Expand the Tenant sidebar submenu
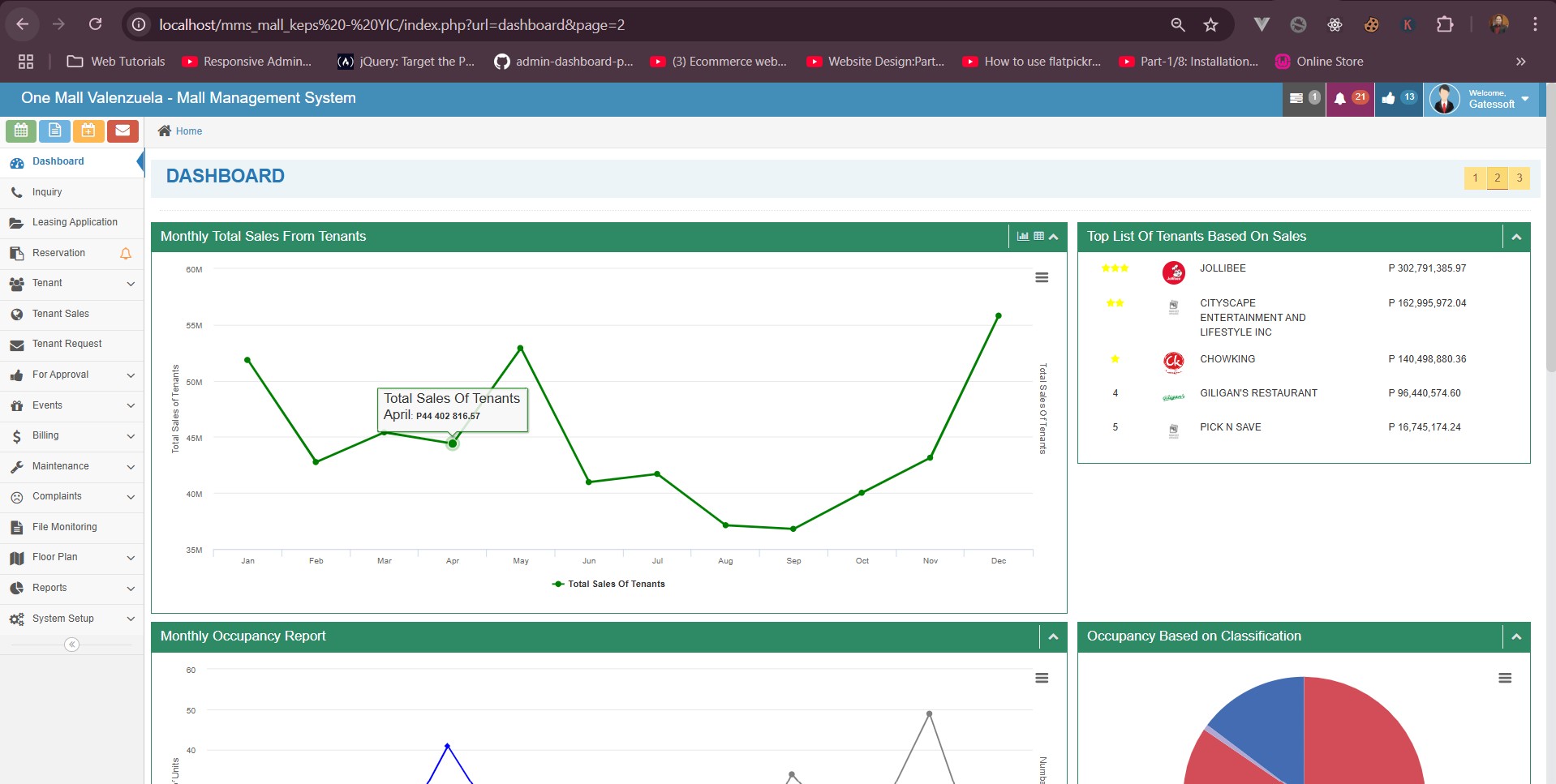 (x=131, y=284)
